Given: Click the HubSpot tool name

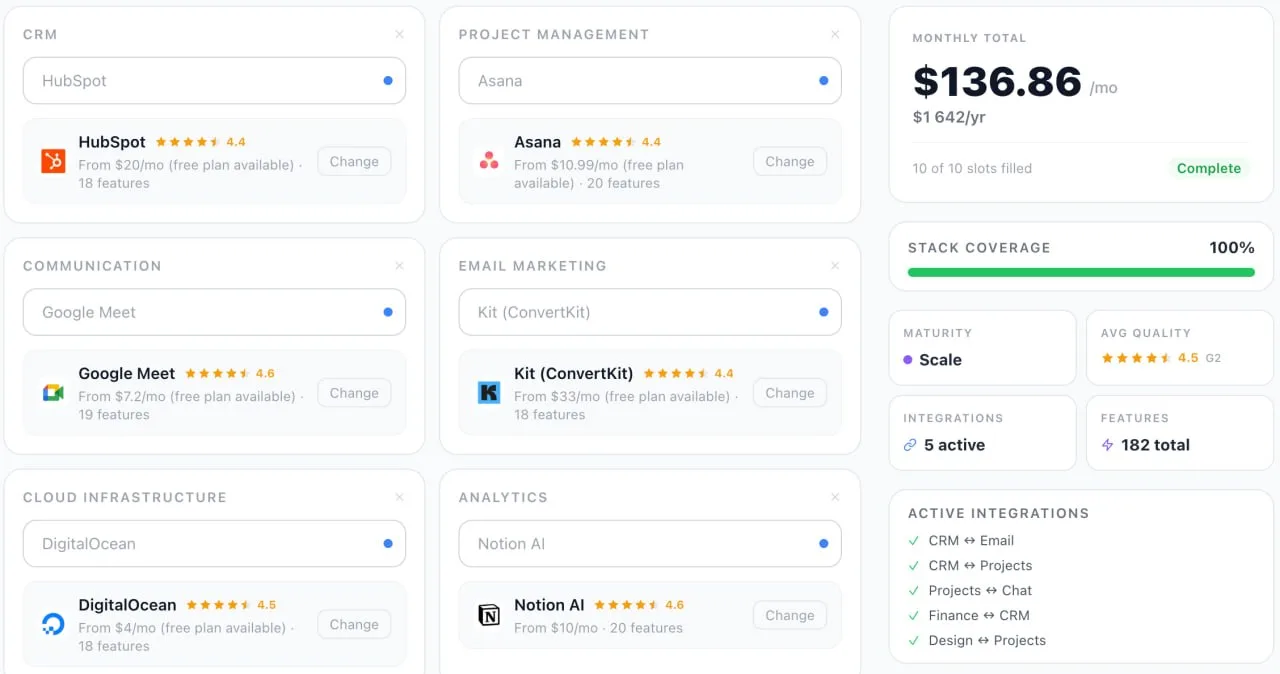Looking at the screenshot, I should click(112, 142).
